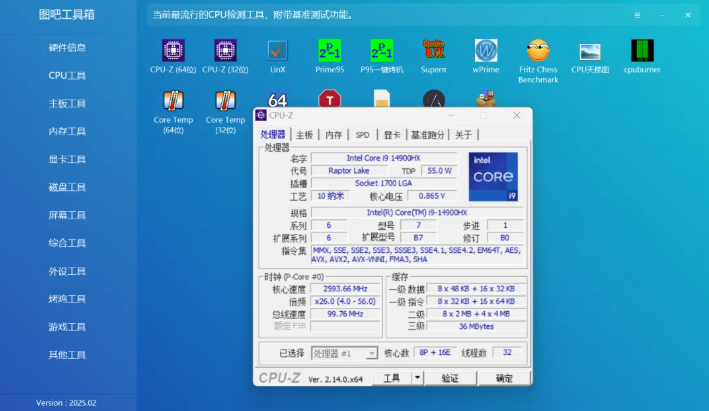This screenshot has height=411, width=709.
Task: Click the 确定 button in CPU-Z
Action: (504, 378)
